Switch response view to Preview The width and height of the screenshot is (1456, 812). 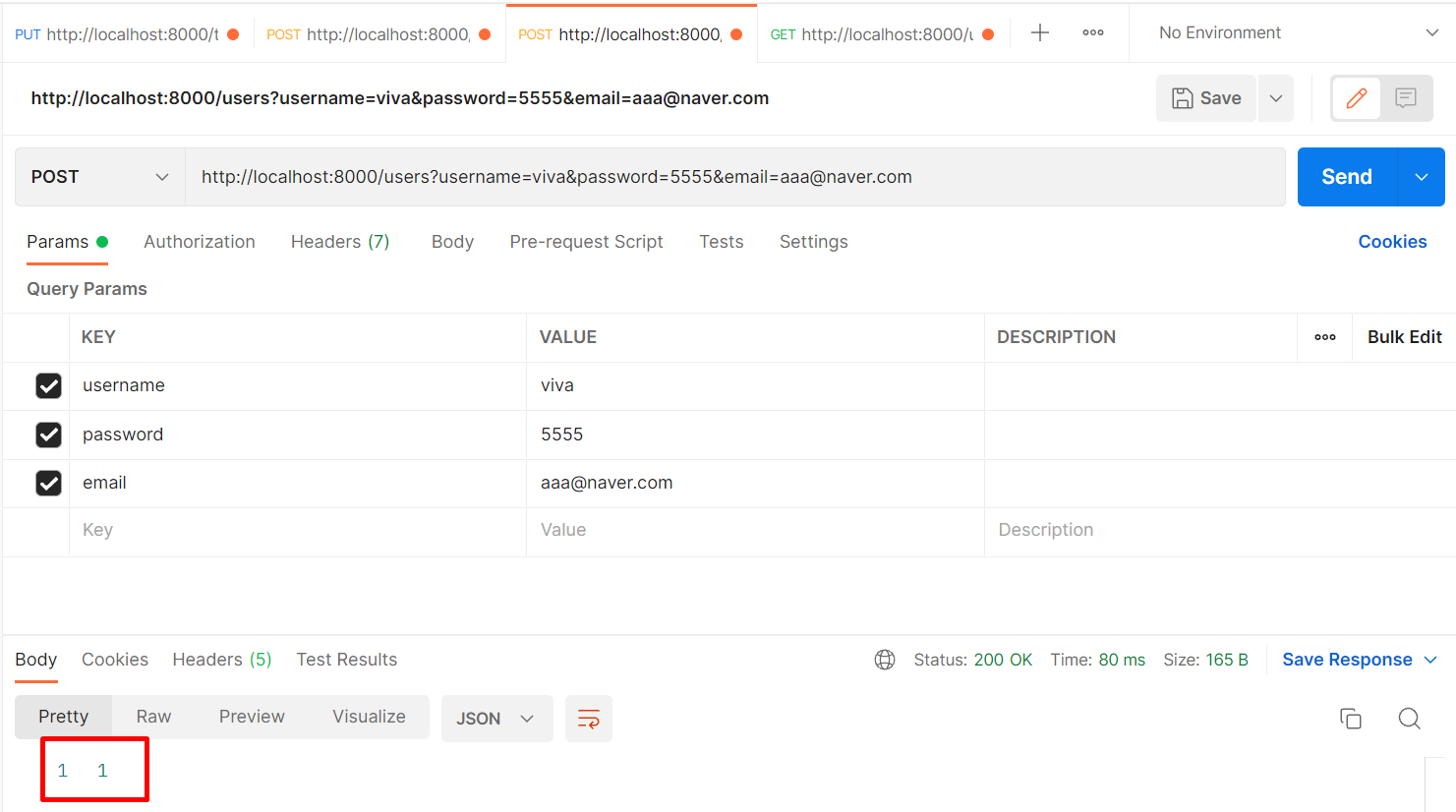(252, 717)
